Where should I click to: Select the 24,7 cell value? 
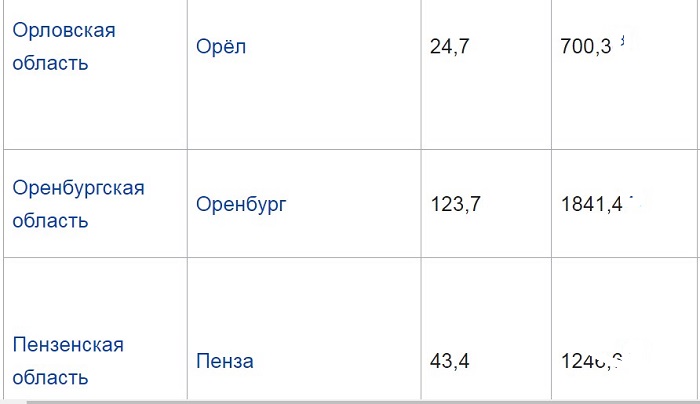coord(449,47)
